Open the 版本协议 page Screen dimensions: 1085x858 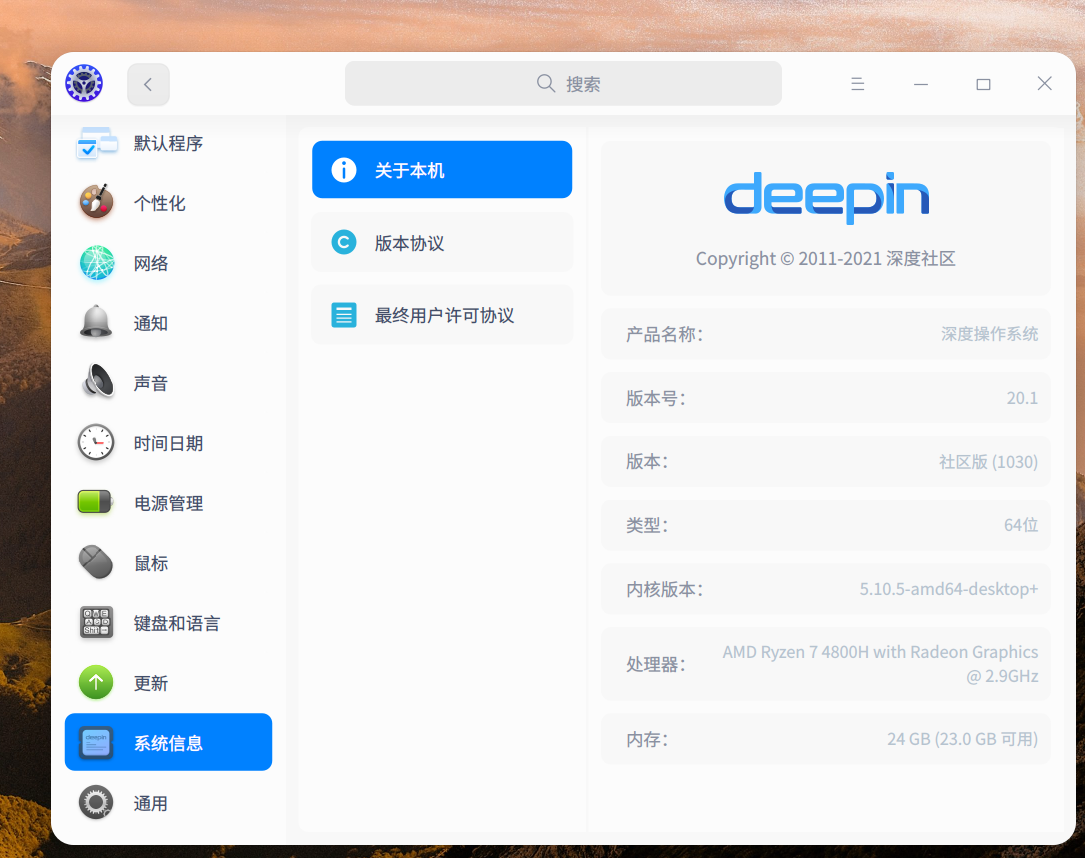click(442, 242)
